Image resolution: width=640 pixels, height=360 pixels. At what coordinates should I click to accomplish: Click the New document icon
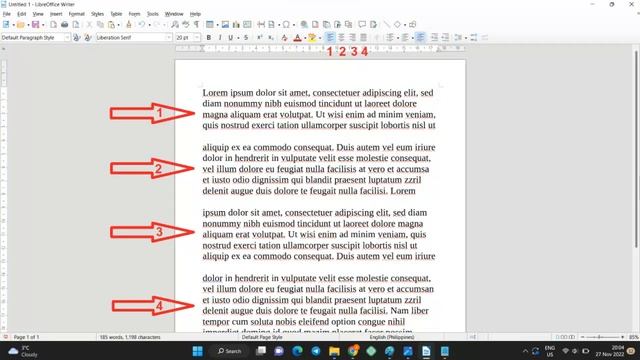(6, 25)
